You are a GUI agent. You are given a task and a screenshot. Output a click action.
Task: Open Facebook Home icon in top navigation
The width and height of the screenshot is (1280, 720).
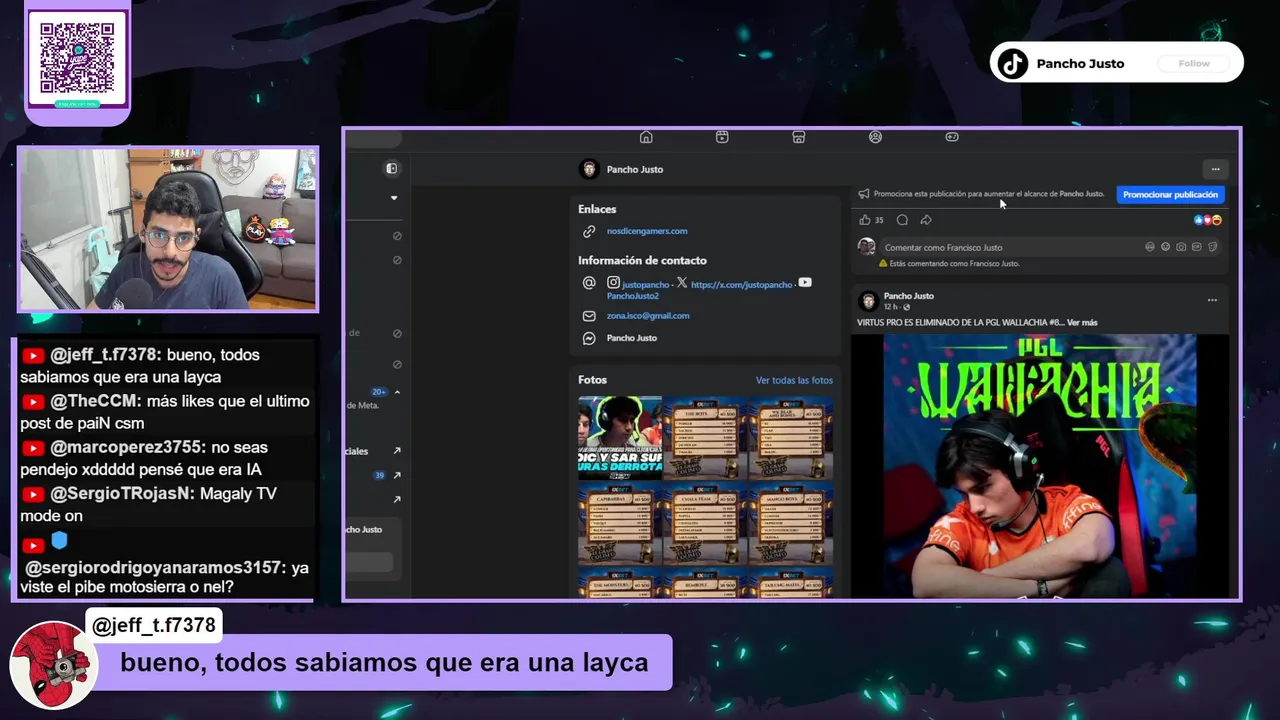coord(646,137)
